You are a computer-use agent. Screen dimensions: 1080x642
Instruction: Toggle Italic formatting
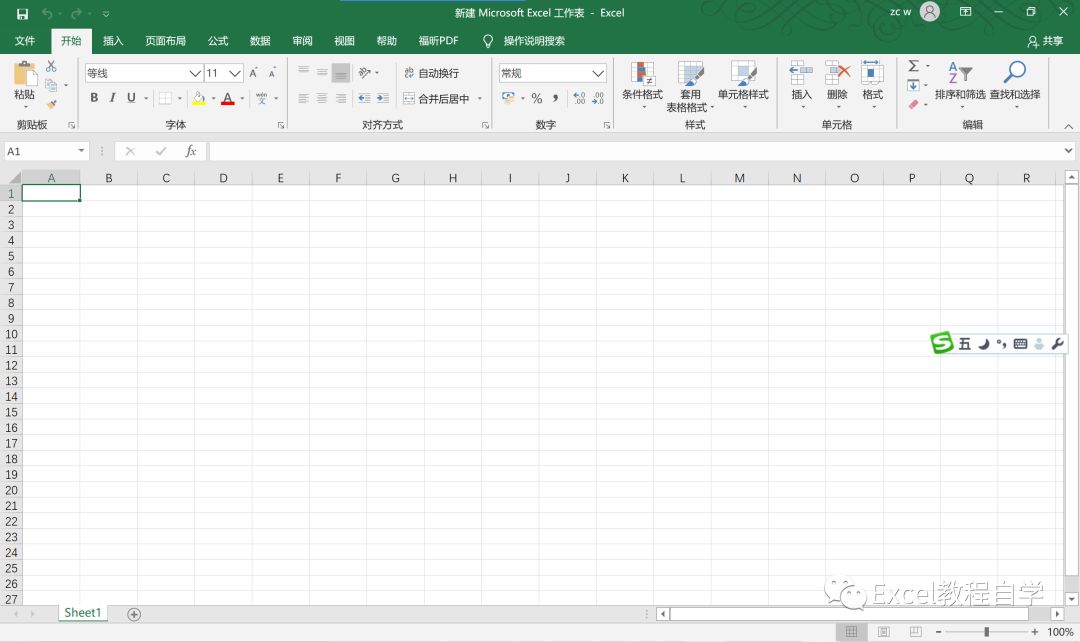(x=112, y=98)
